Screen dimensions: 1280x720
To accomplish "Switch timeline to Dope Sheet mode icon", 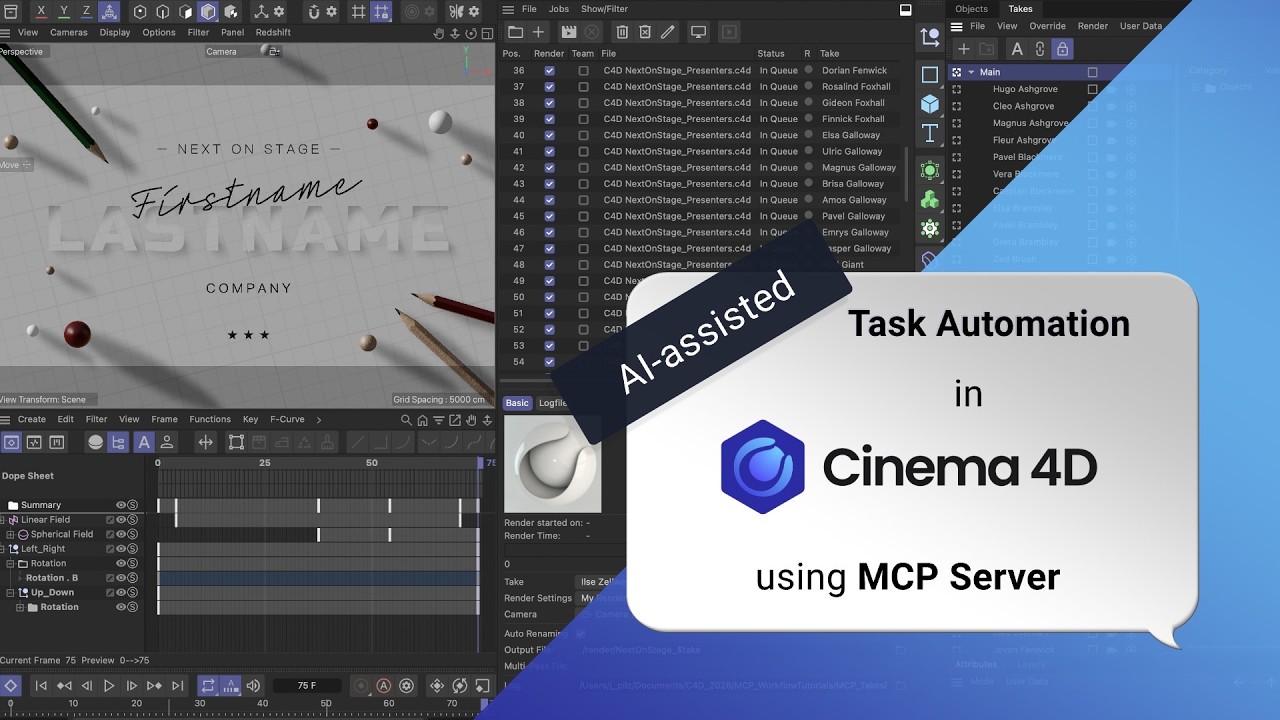I will click(11, 442).
